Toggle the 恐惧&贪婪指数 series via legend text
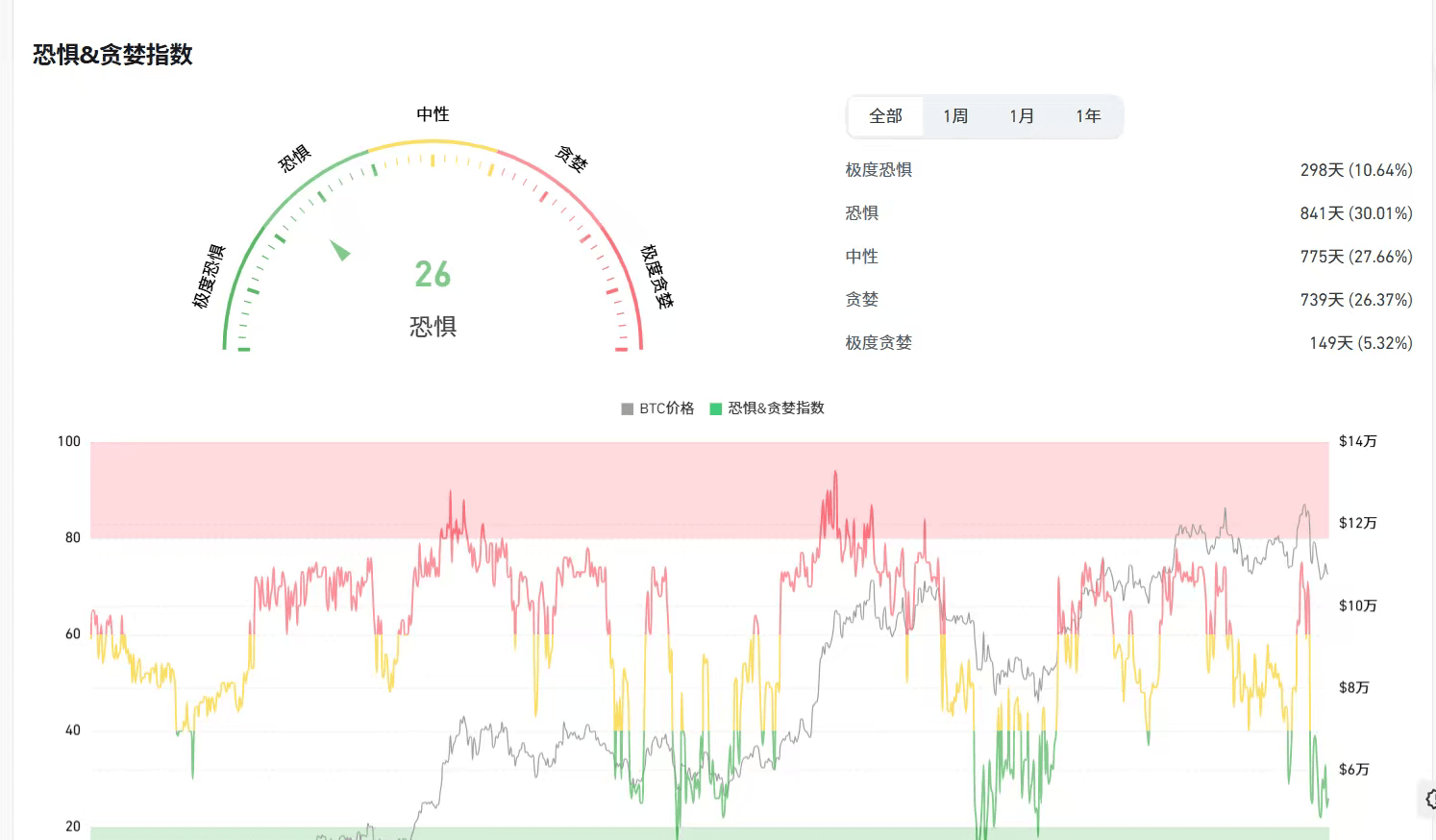Screen dimensions: 1436x840 pos(776,408)
